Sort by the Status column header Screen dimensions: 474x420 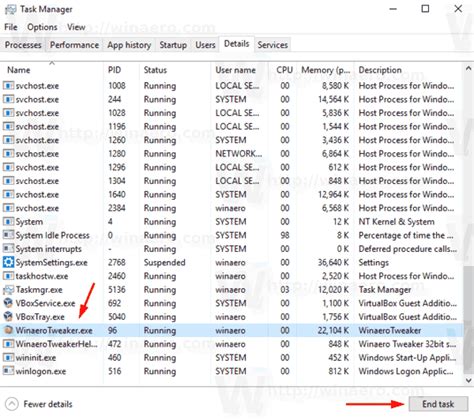[x=175, y=70]
